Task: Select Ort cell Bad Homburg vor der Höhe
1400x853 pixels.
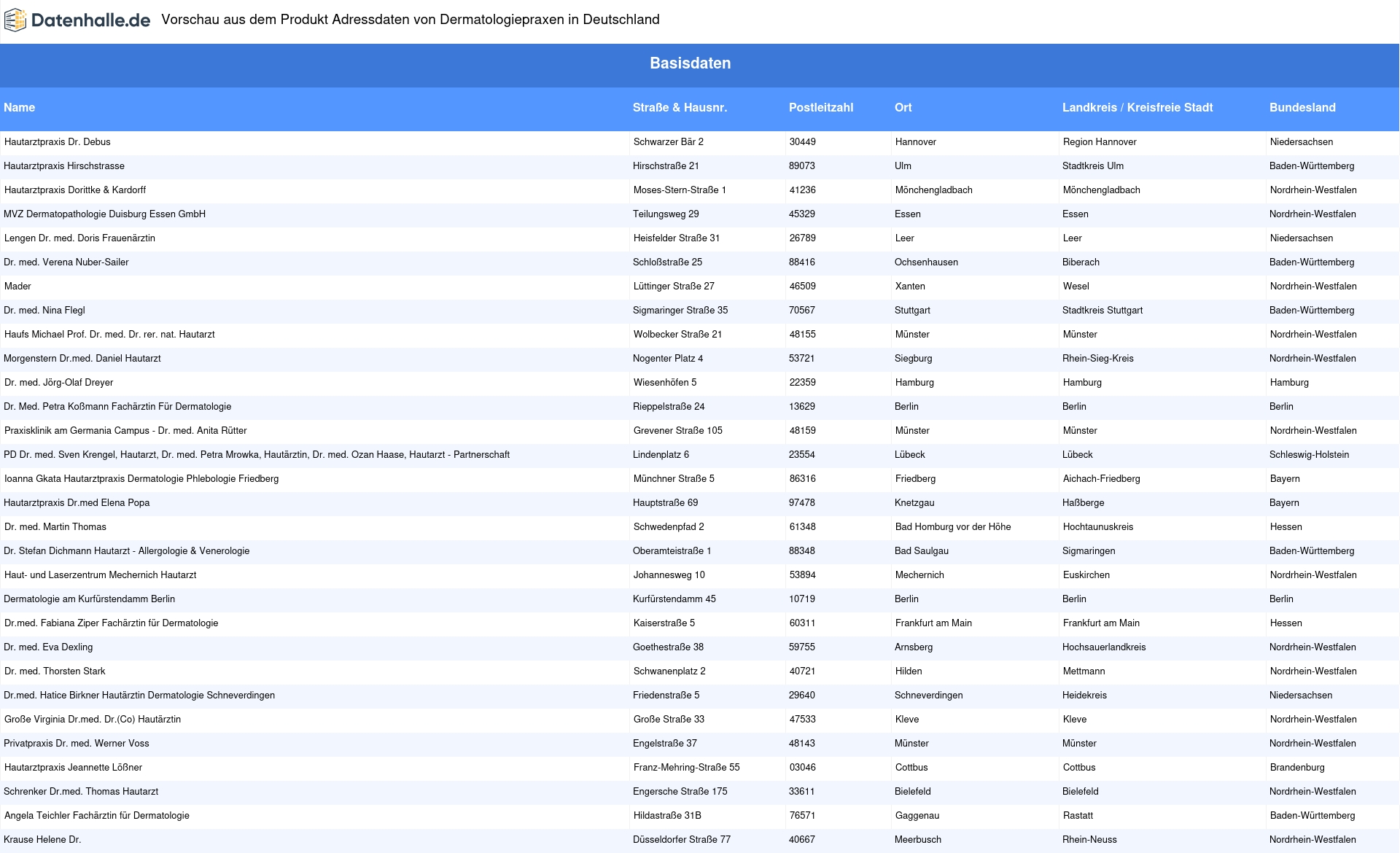Action: point(953,527)
